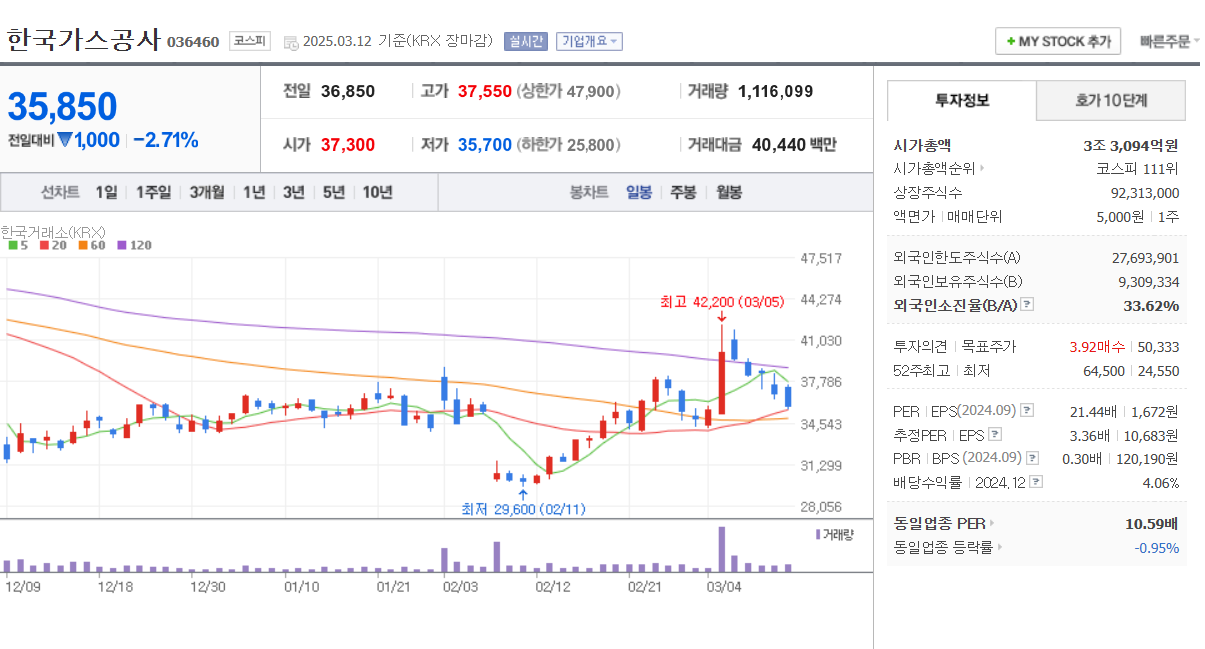
Task: Select the 일봉 daily candle chart
Action: pyautogui.click(x=639, y=192)
